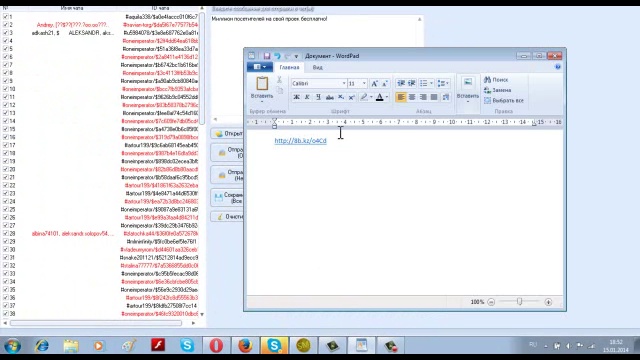Screen dimensions: 640x360
Task: Open the font size 11 dropdown
Action: click(364, 83)
